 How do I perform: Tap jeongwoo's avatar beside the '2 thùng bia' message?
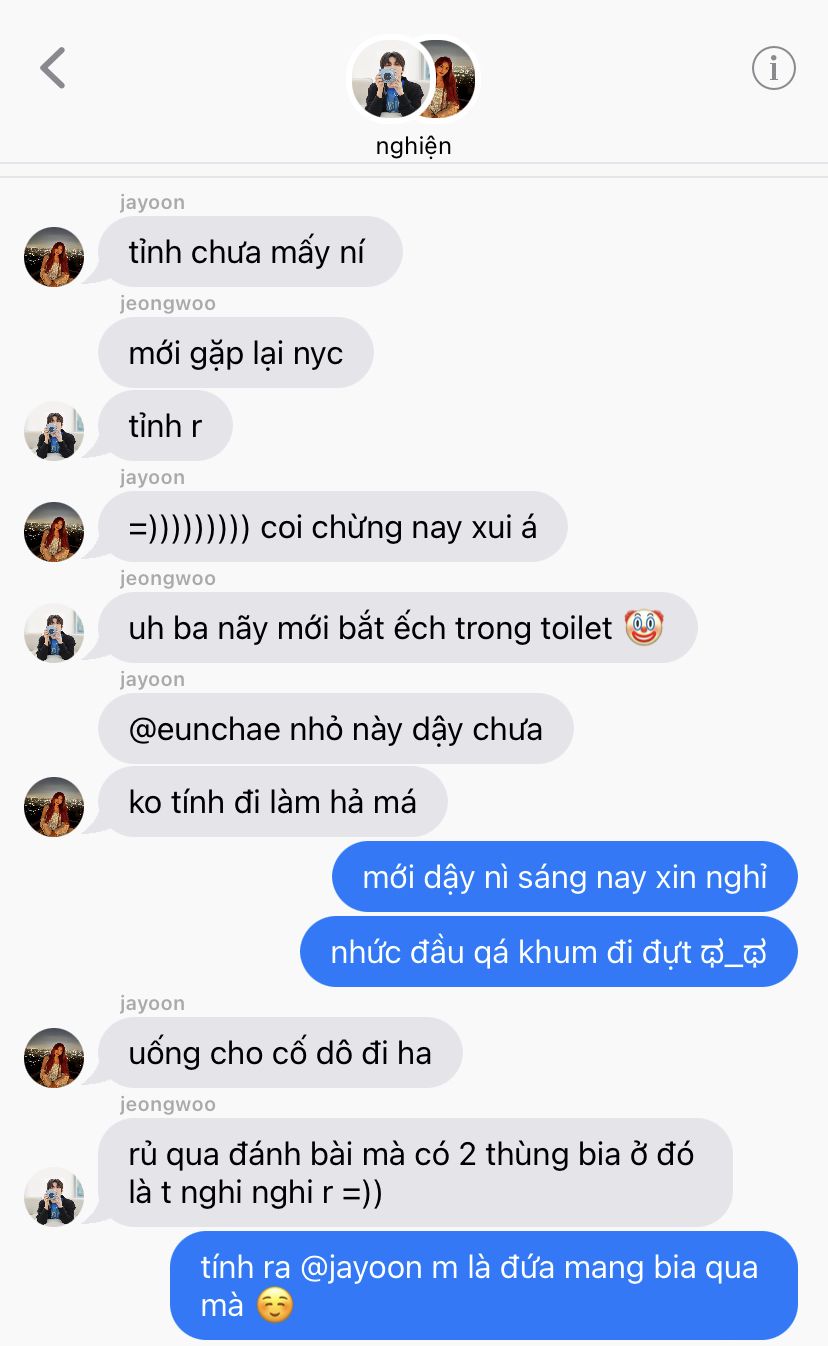coord(54,1196)
